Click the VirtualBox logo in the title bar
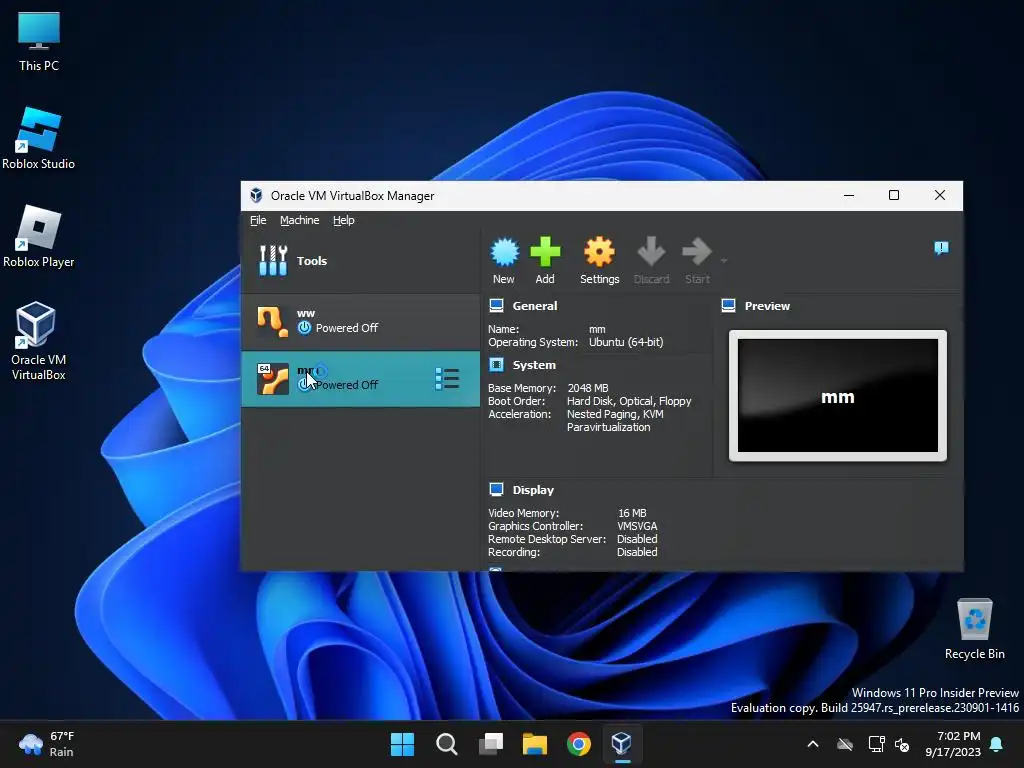Image resolution: width=1024 pixels, height=768 pixels. [257, 195]
